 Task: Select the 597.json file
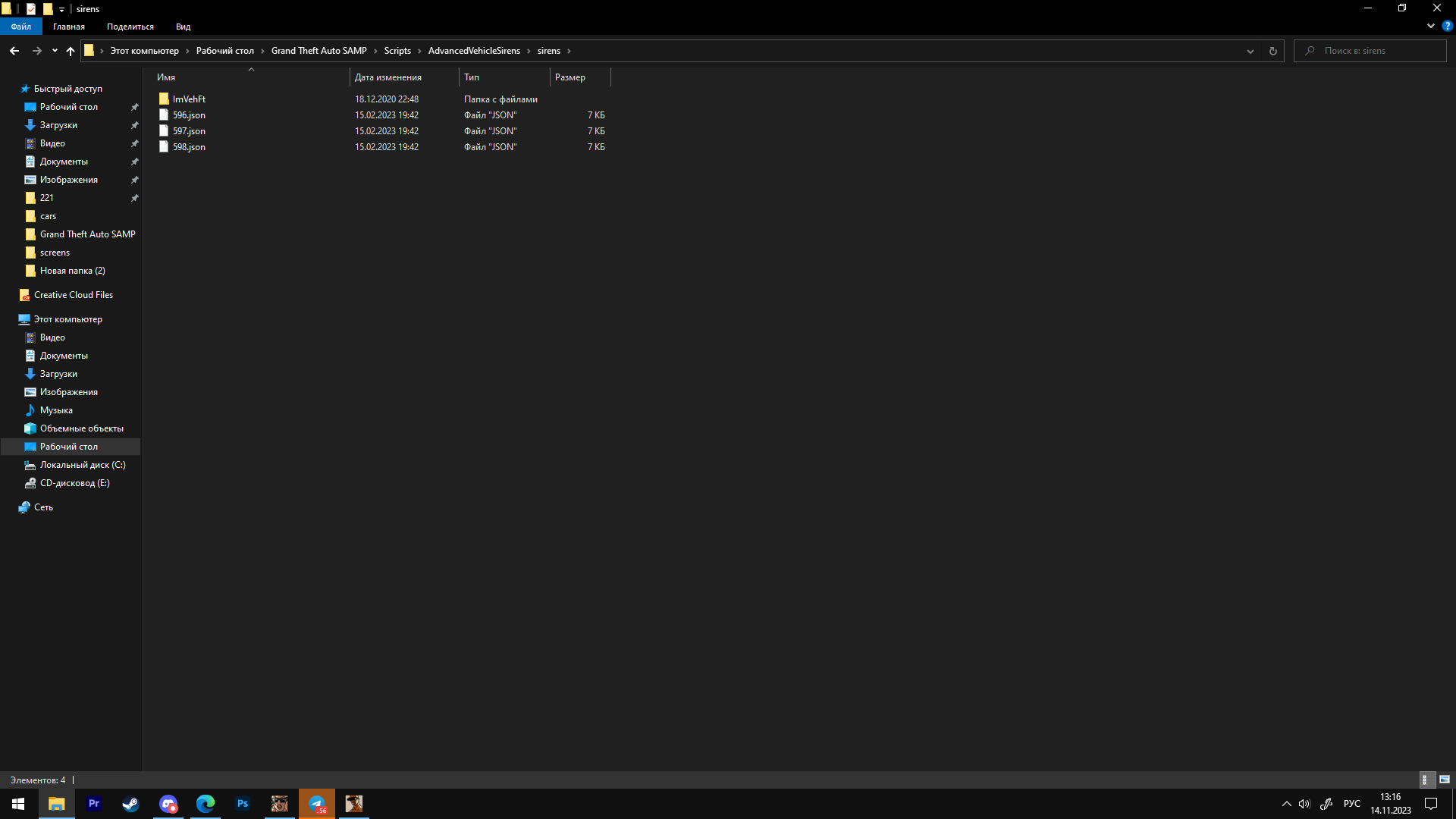pyautogui.click(x=189, y=131)
